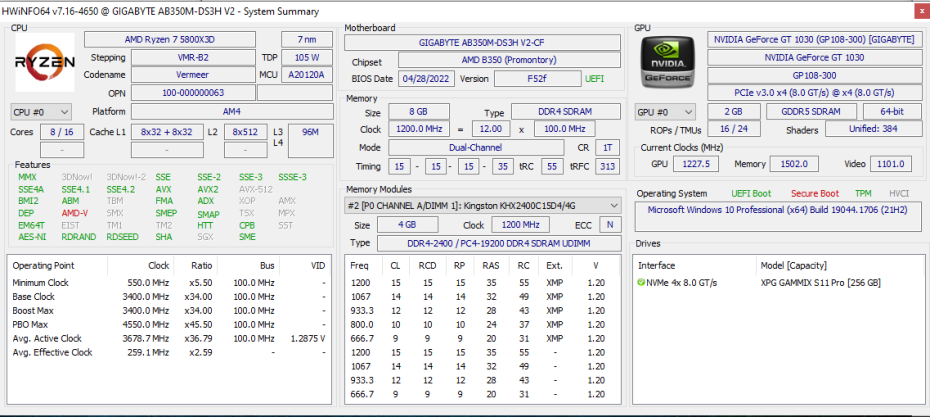Click the TPM status indicator
This screenshot has height=417, width=930.
pyautogui.click(x=862, y=193)
